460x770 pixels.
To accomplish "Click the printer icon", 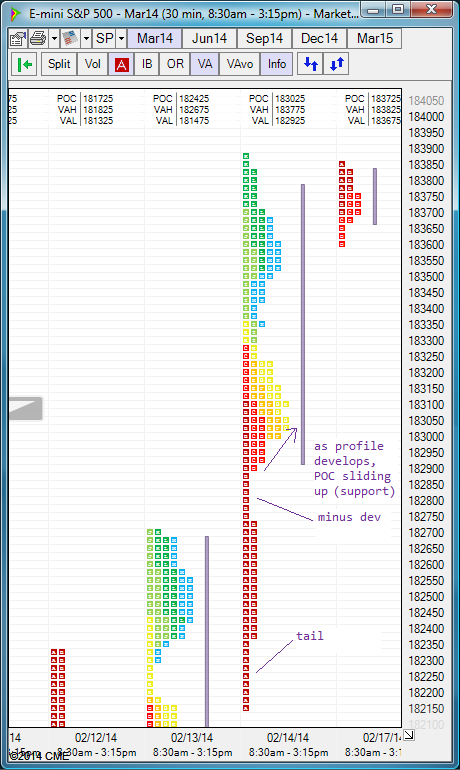I will 38,38.
